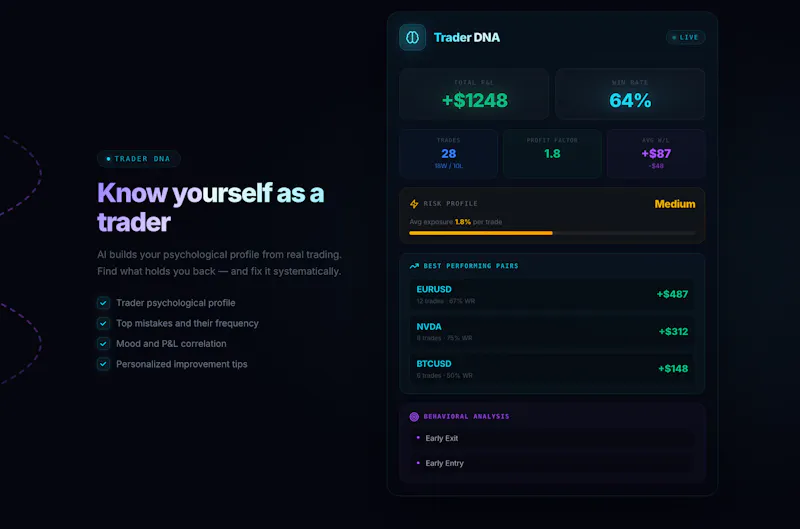The image size is (800, 529).
Task: Click the Trades 28 stat card
Action: point(448,154)
